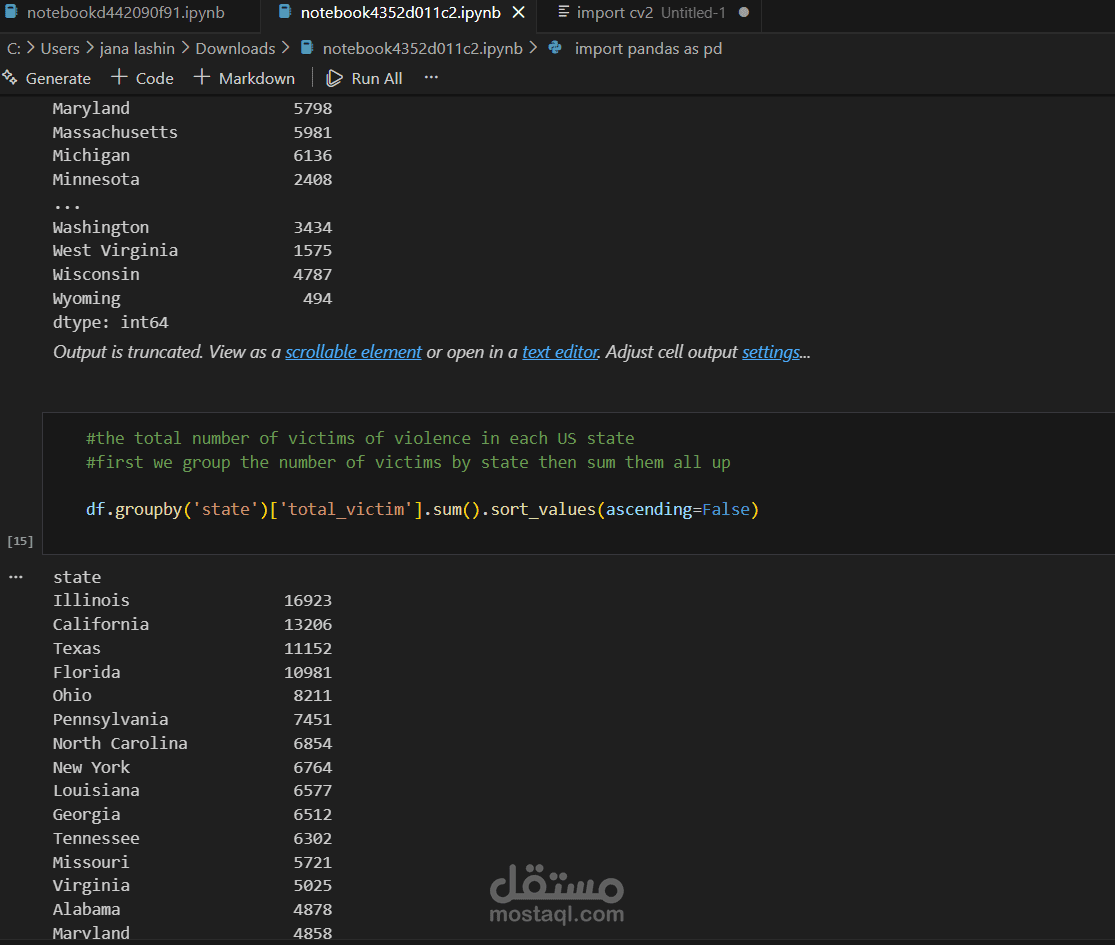This screenshot has width=1115, height=945.
Task: Click C: in the breadcrumb path
Action: click(x=14, y=48)
